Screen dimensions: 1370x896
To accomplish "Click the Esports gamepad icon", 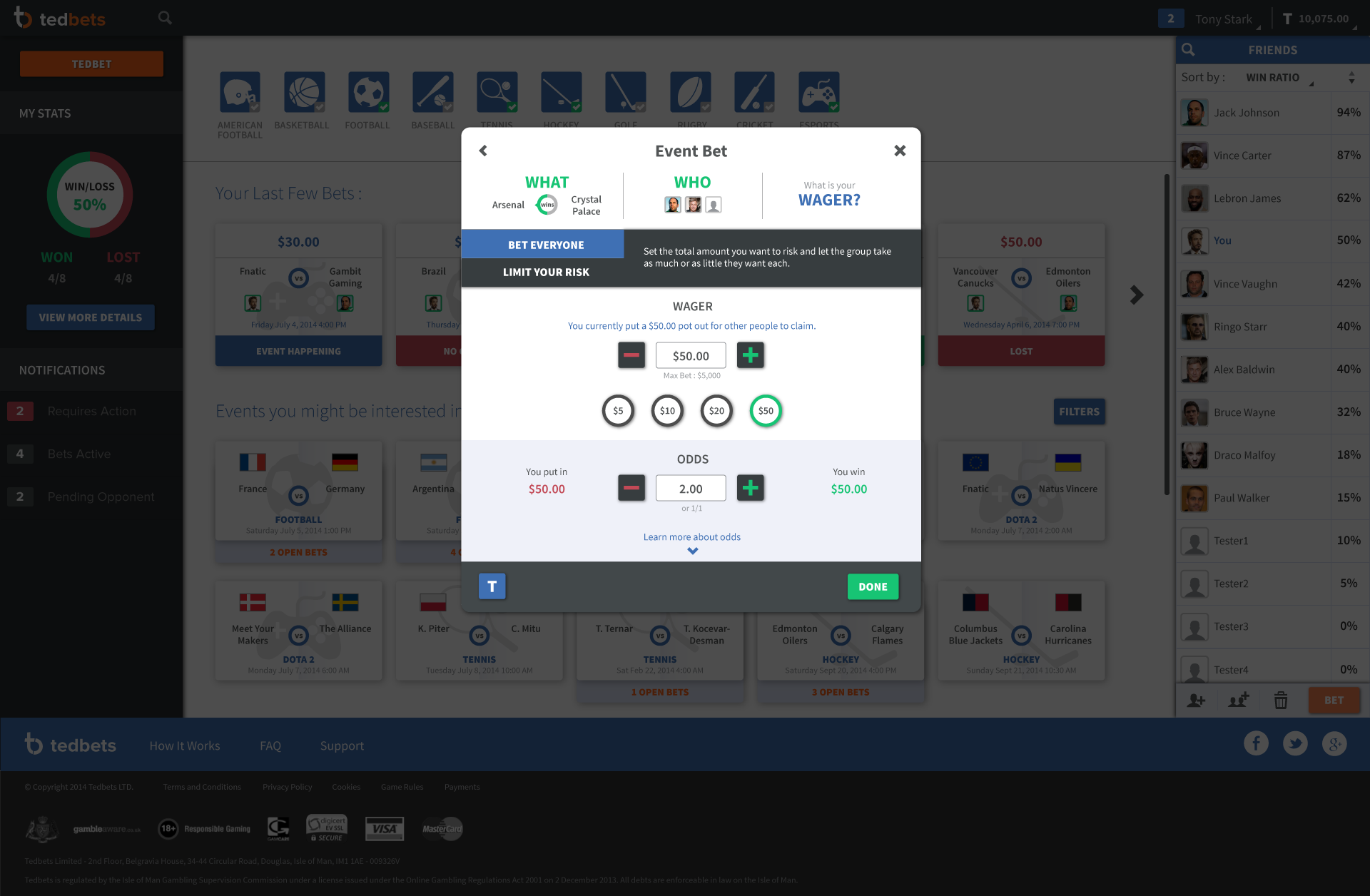I will click(x=818, y=92).
